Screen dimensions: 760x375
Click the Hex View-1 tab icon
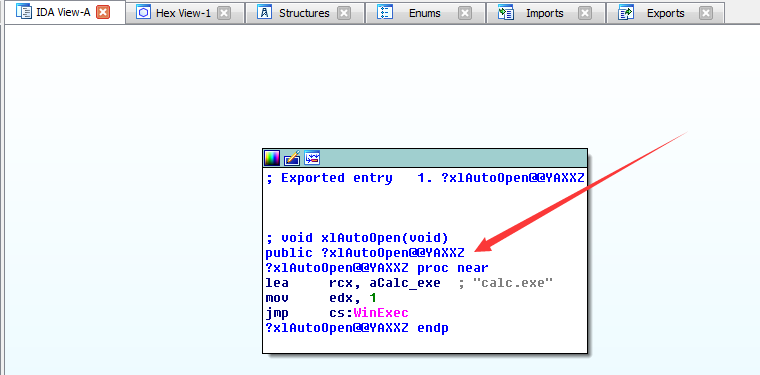[143, 13]
